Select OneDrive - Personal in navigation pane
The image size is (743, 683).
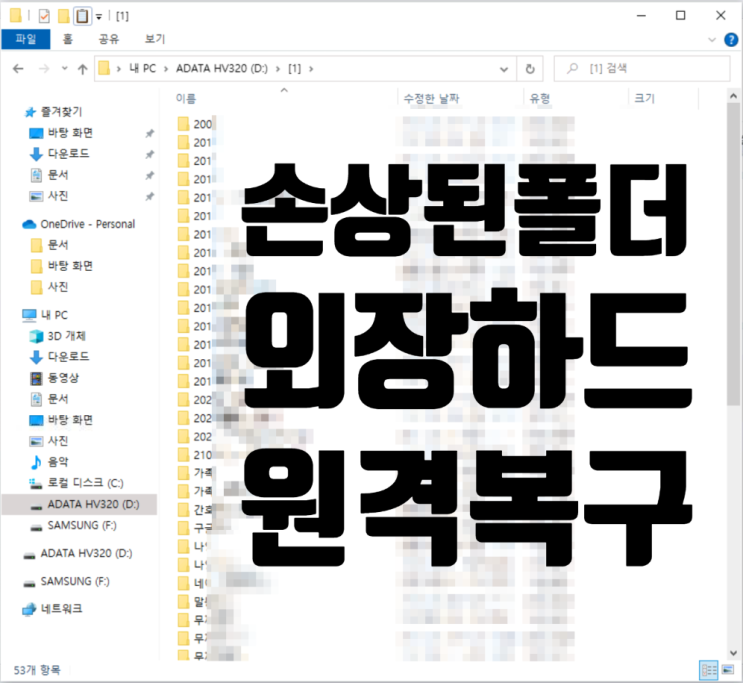click(x=87, y=224)
